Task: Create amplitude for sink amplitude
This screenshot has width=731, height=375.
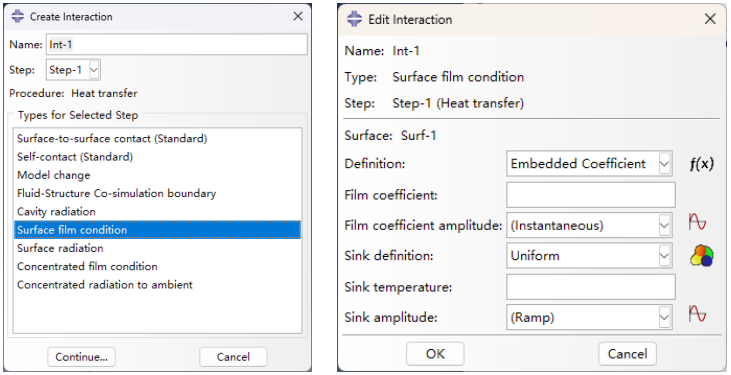Action: (697, 314)
